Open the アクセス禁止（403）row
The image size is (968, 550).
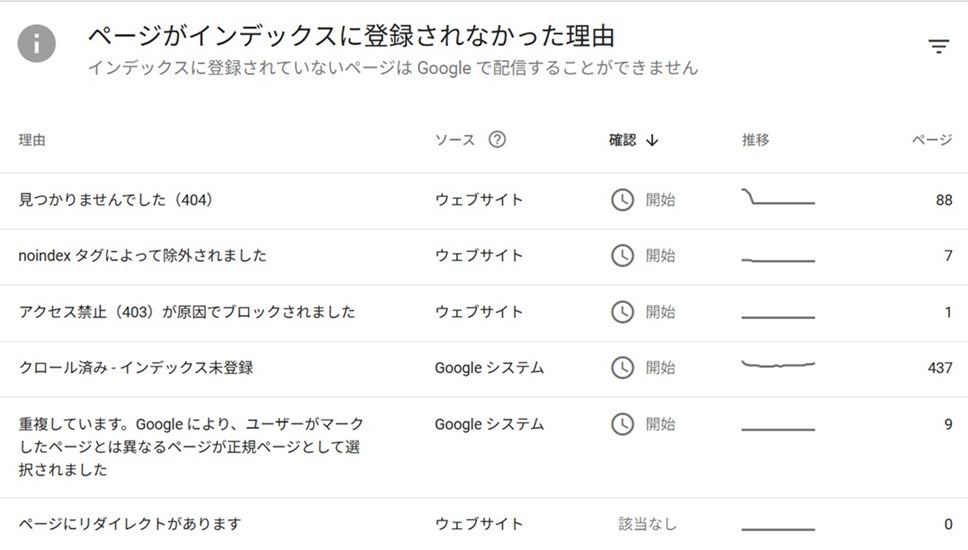pyautogui.click(x=187, y=312)
